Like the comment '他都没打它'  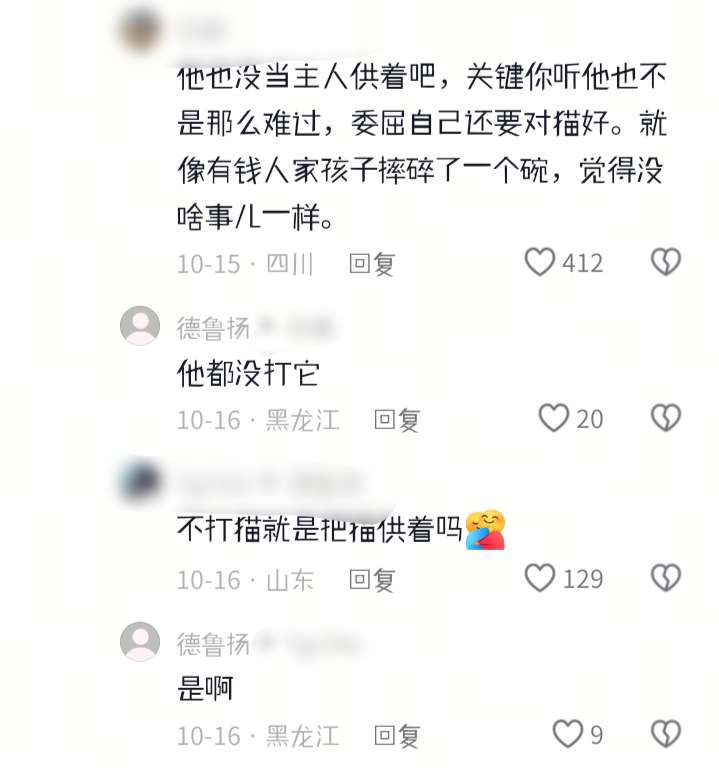pos(554,418)
